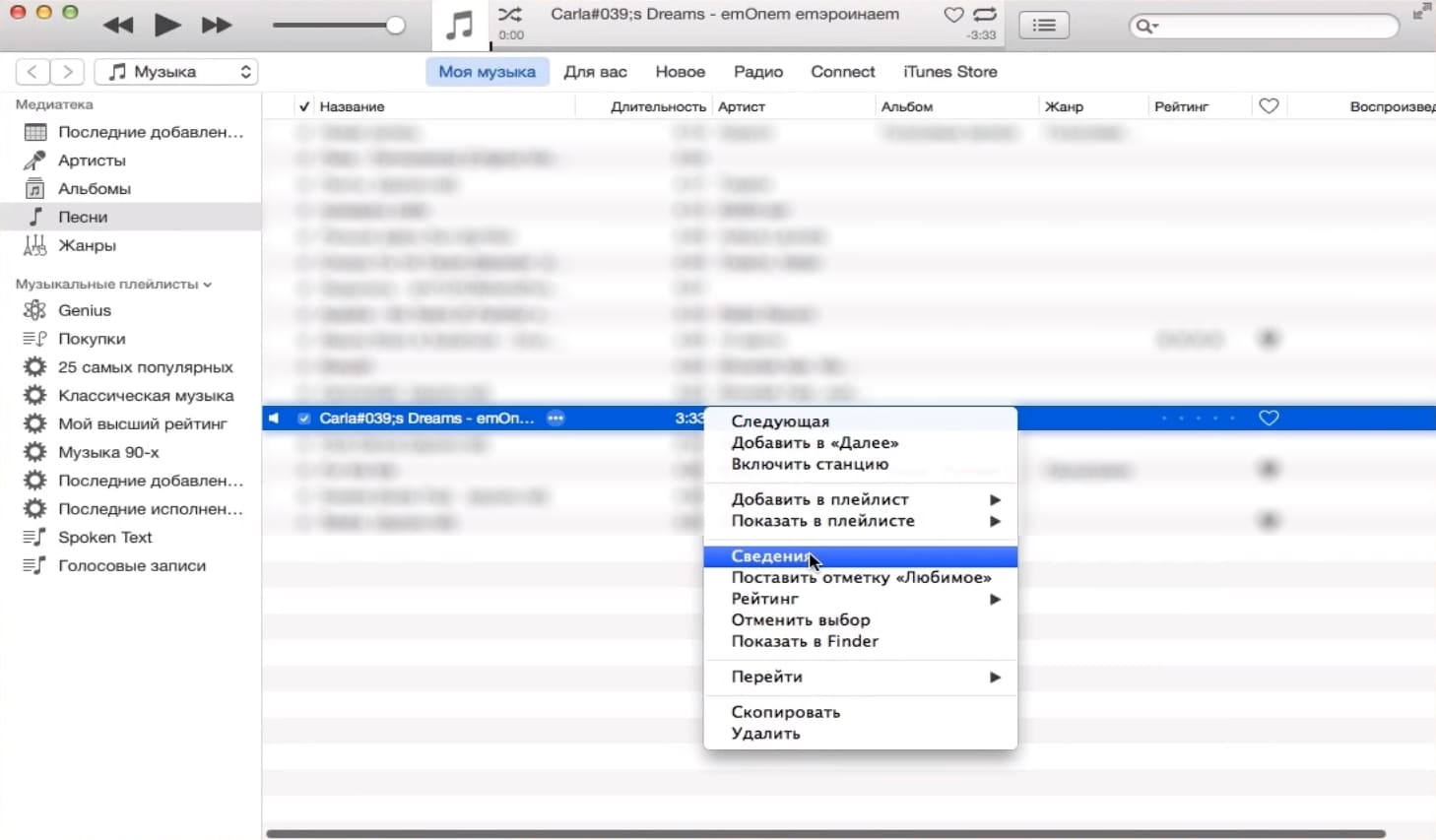Click the search field

coord(1264,26)
